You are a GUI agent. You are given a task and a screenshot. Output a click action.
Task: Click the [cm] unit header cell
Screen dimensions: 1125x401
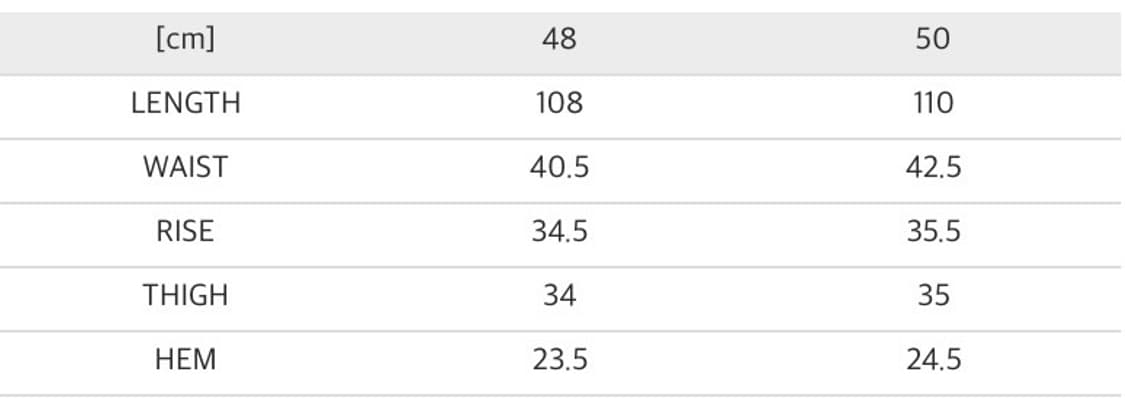[x=186, y=40]
